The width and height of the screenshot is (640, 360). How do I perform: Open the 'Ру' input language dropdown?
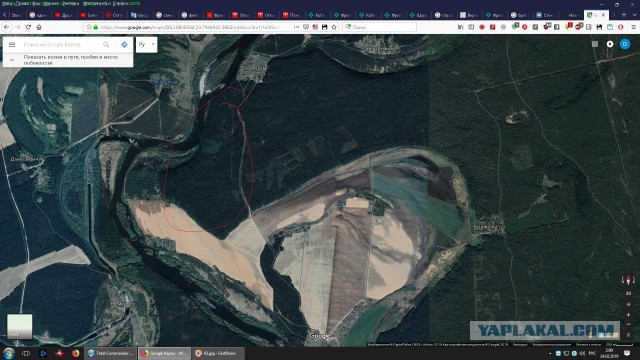click(147, 44)
